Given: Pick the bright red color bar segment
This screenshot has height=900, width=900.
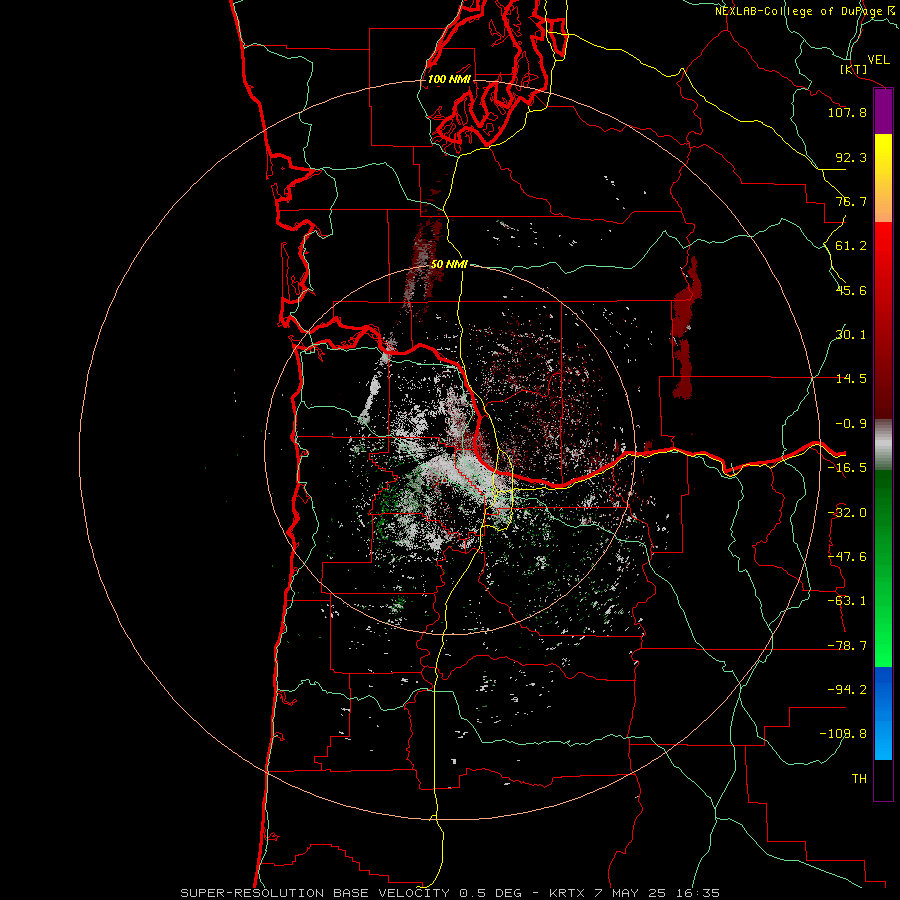Looking at the screenshot, I should [x=883, y=258].
